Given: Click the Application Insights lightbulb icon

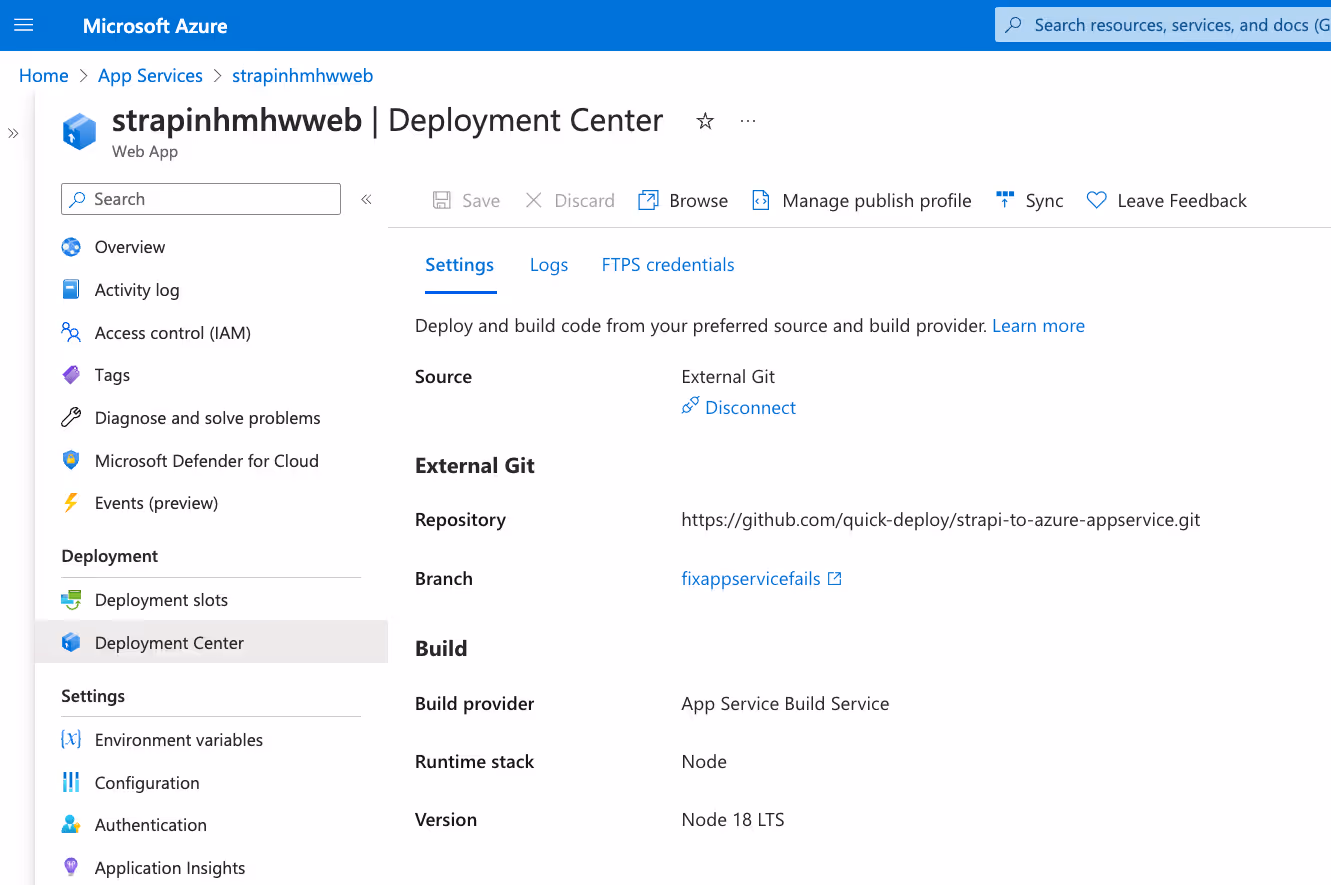Looking at the screenshot, I should [x=71, y=868].
